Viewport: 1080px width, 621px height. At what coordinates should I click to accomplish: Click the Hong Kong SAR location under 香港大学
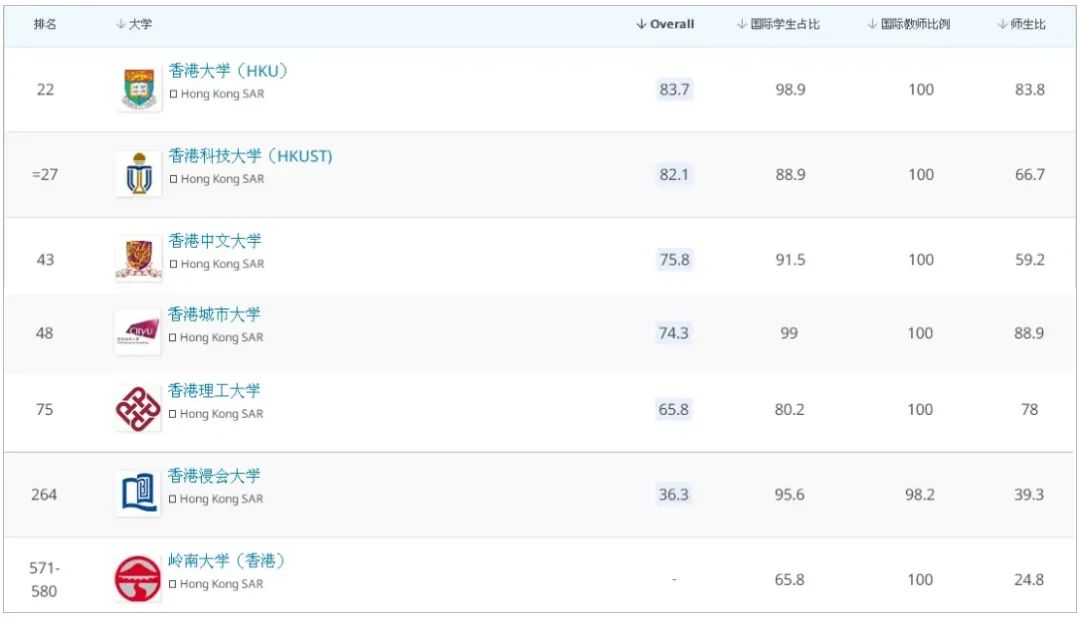[217, 94]
